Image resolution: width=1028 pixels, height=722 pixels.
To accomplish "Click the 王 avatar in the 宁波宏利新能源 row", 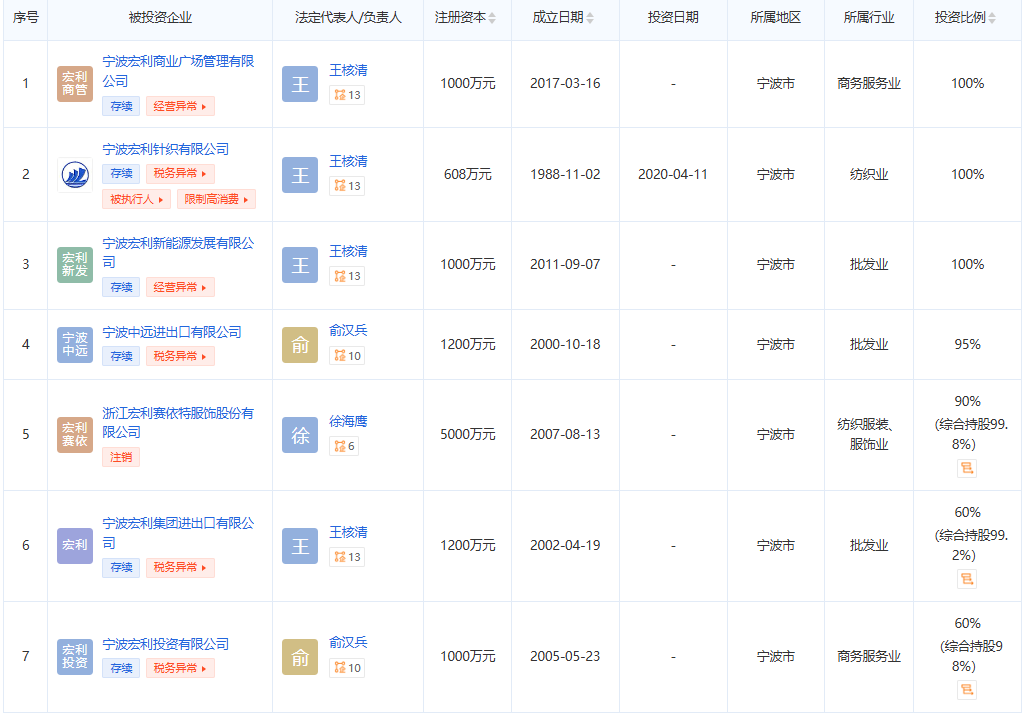I will [x=300, y=265].
